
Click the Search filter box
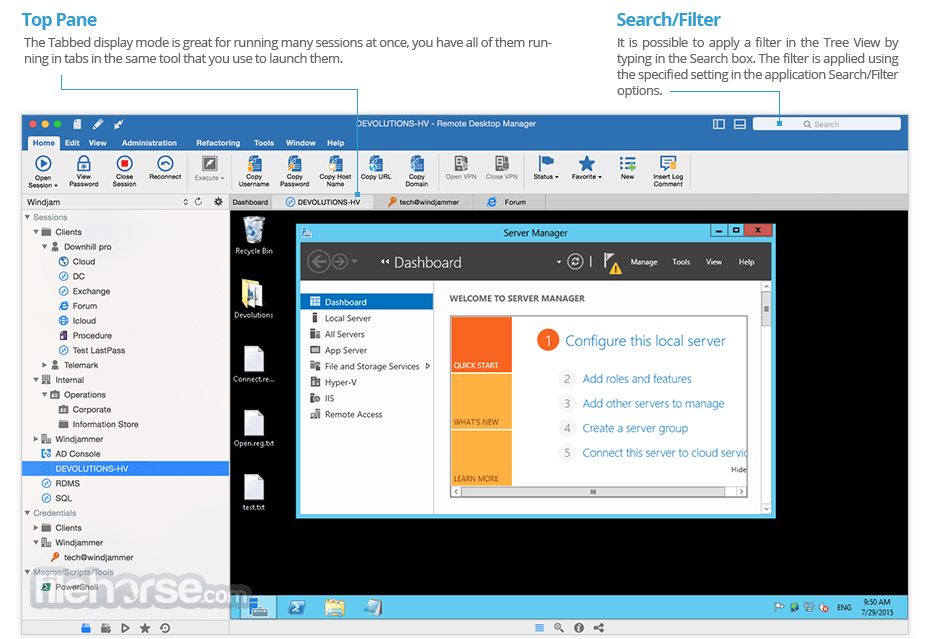pos(826,124)
